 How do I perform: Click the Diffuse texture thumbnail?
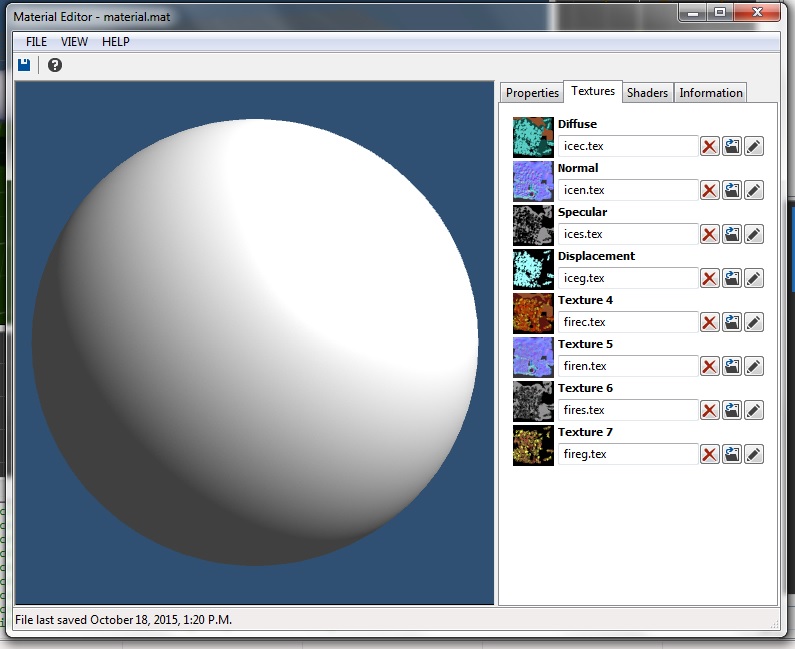(x=533, y=137)
